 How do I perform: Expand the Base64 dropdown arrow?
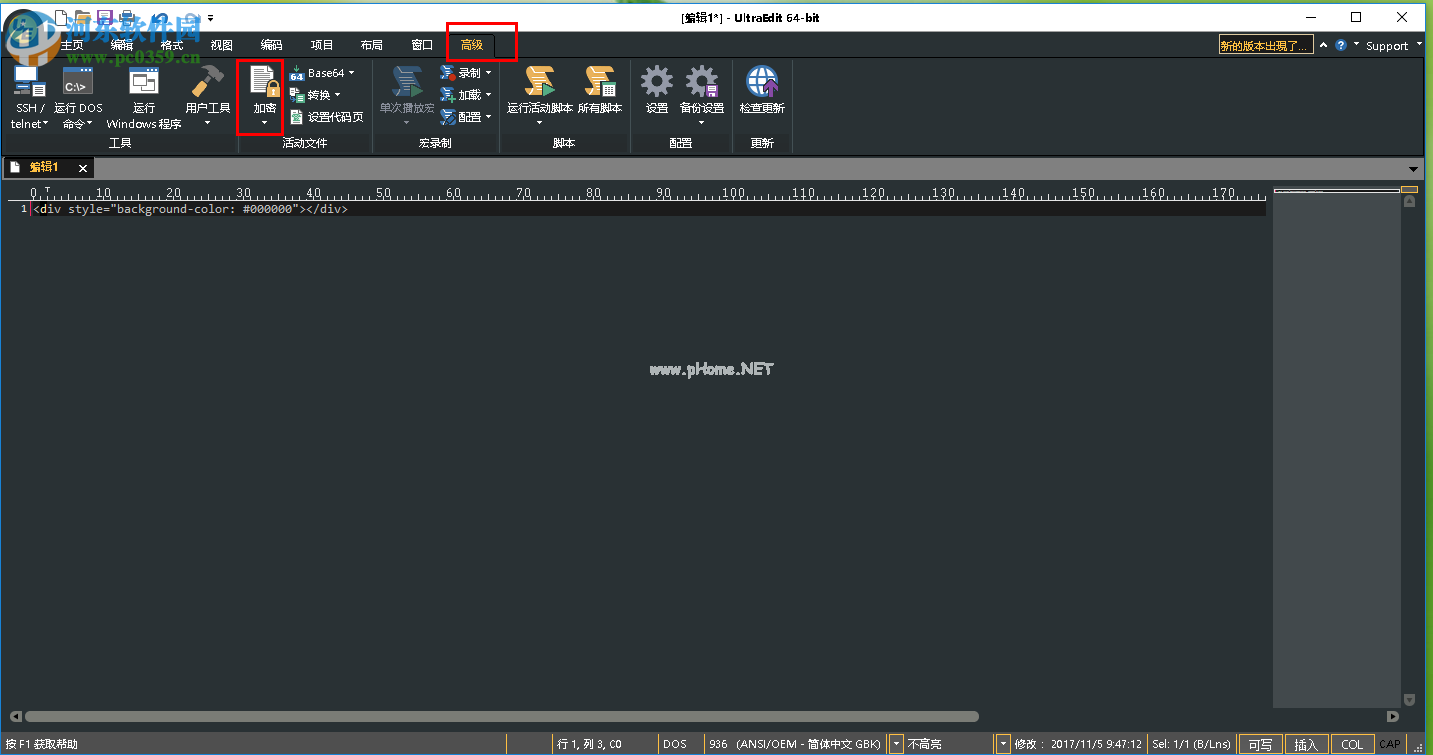[x=352, y=73]
